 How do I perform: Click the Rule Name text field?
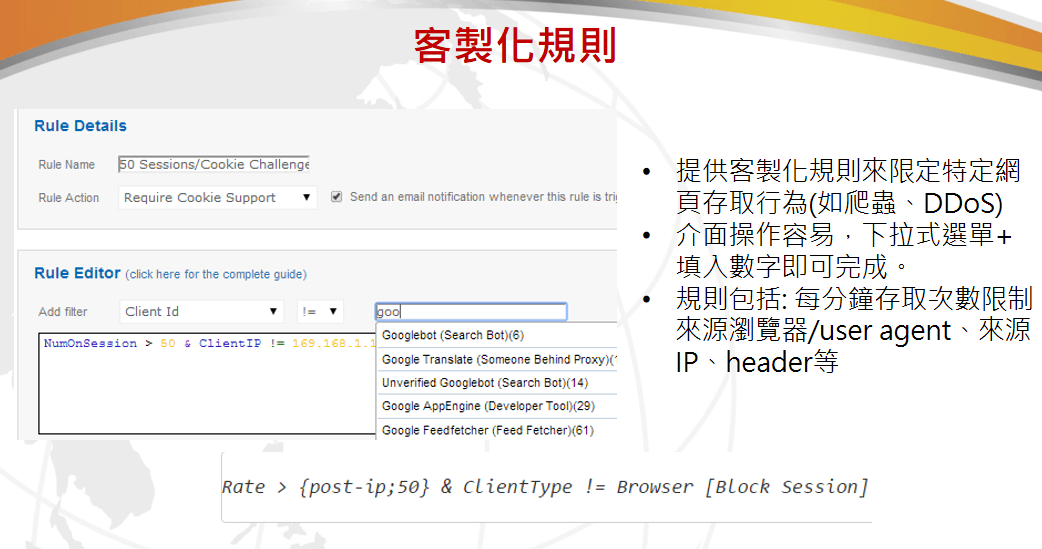tap(214, 164)
